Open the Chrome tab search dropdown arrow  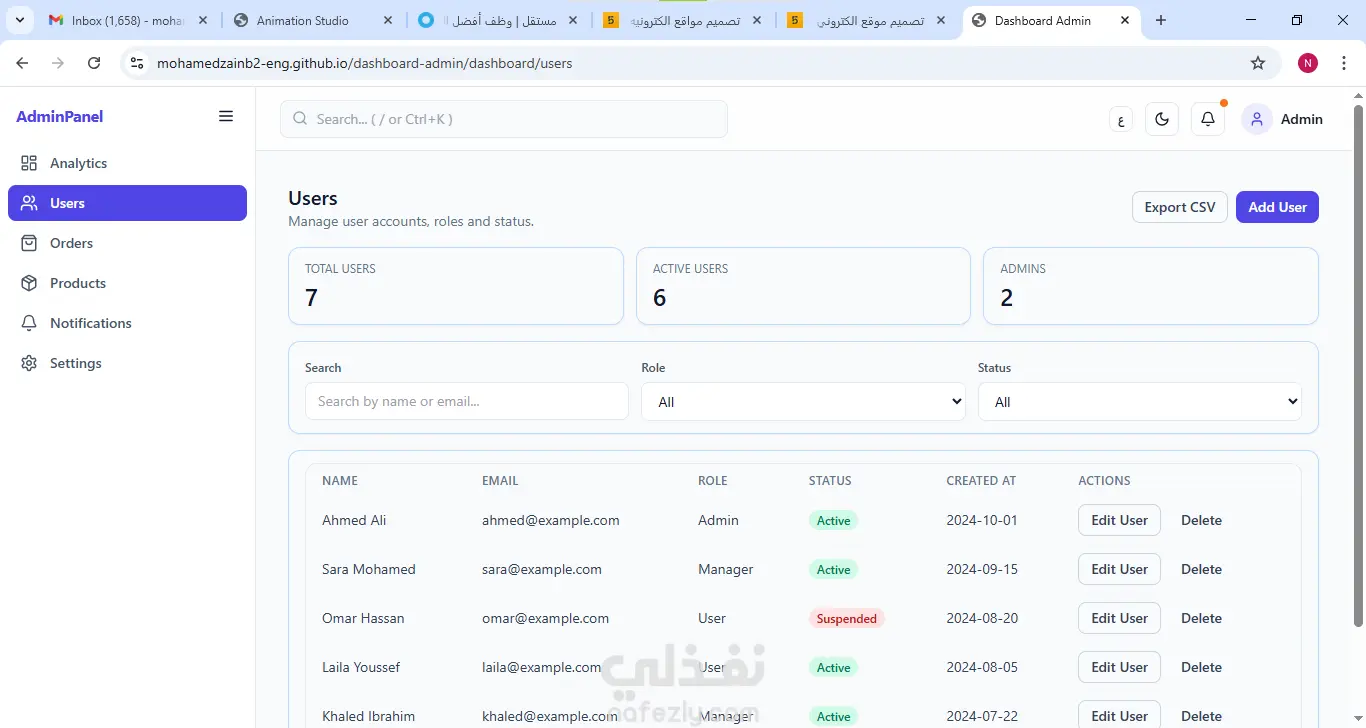click(x=20, y=20)
